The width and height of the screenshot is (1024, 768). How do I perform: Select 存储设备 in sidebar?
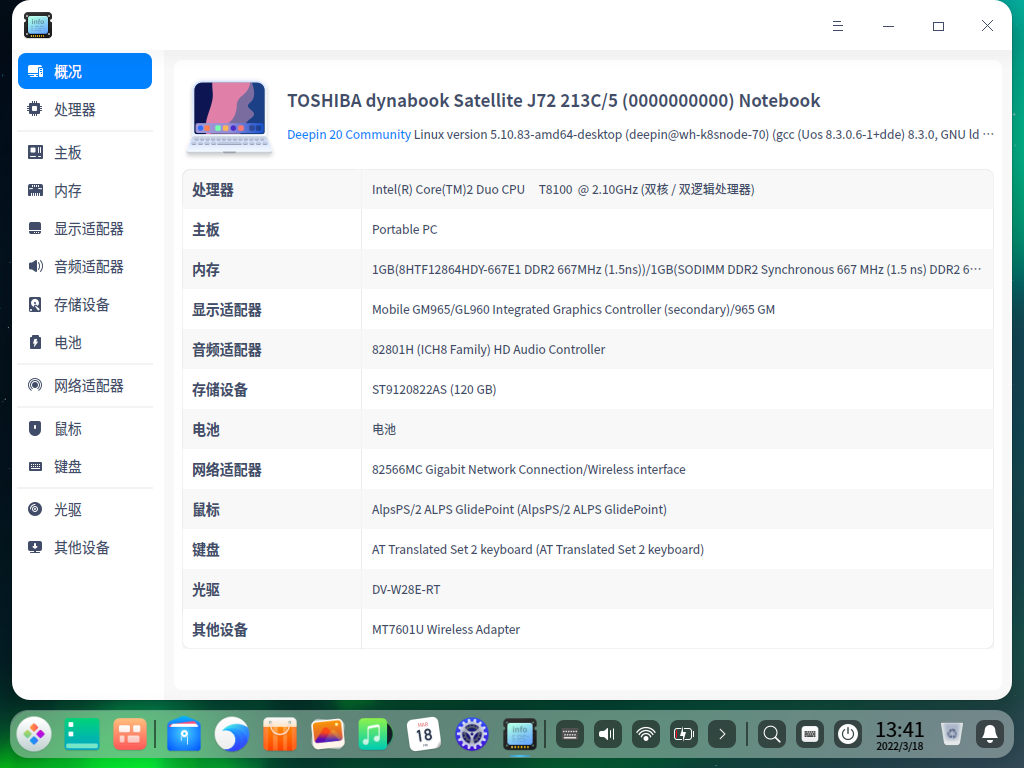pyautogui.click(x=85, y=304)
